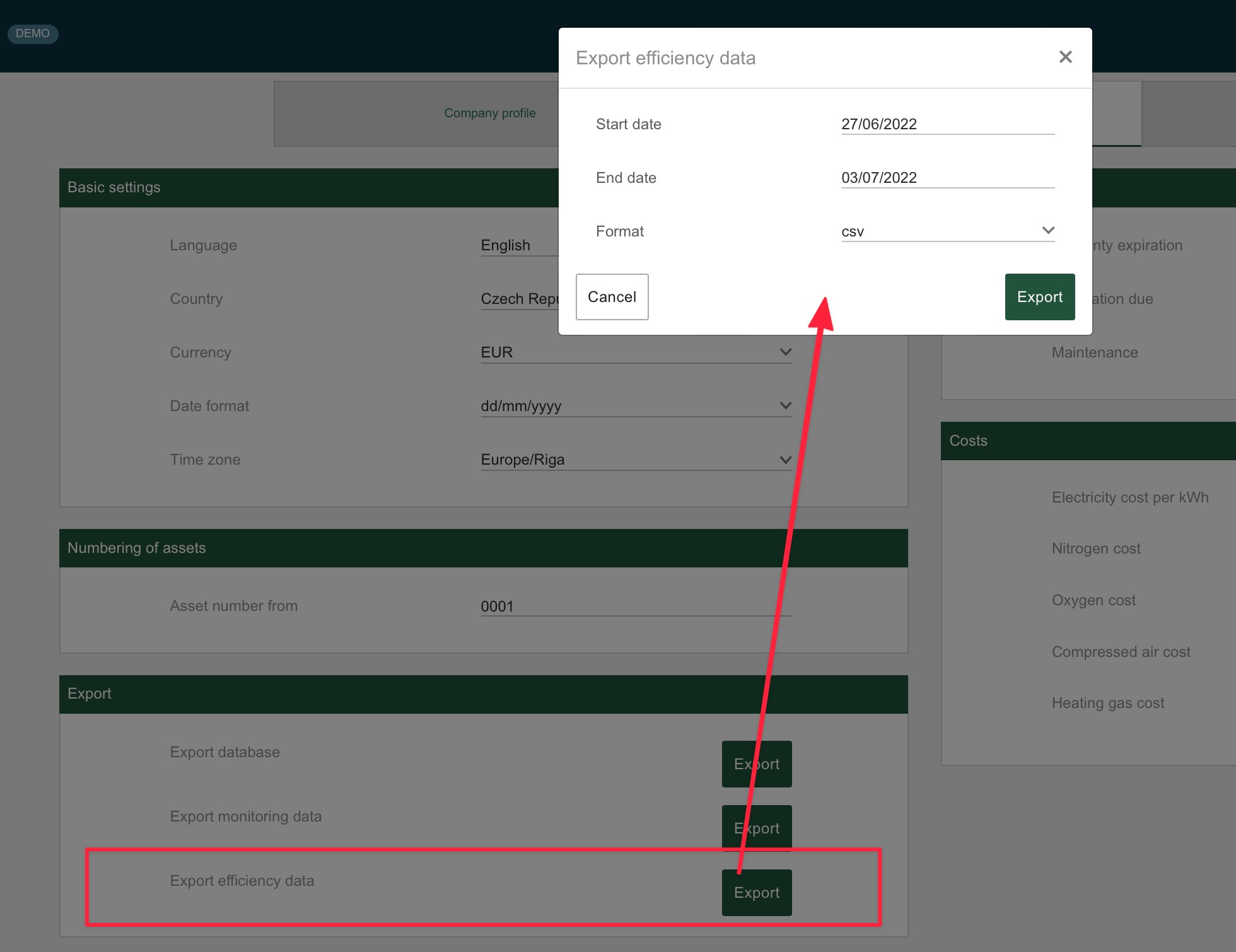Click the Currency dropdown chevron arrow

pyautogui.click(x=785, y=352)
